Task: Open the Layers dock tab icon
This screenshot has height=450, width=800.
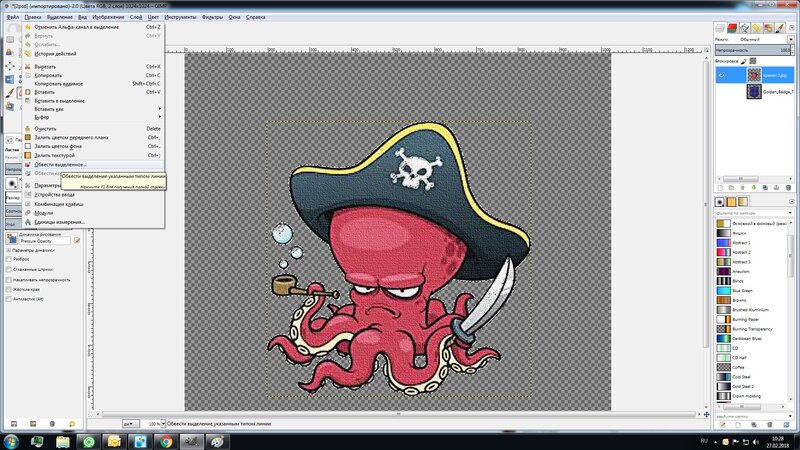Action: pos(720,28)
